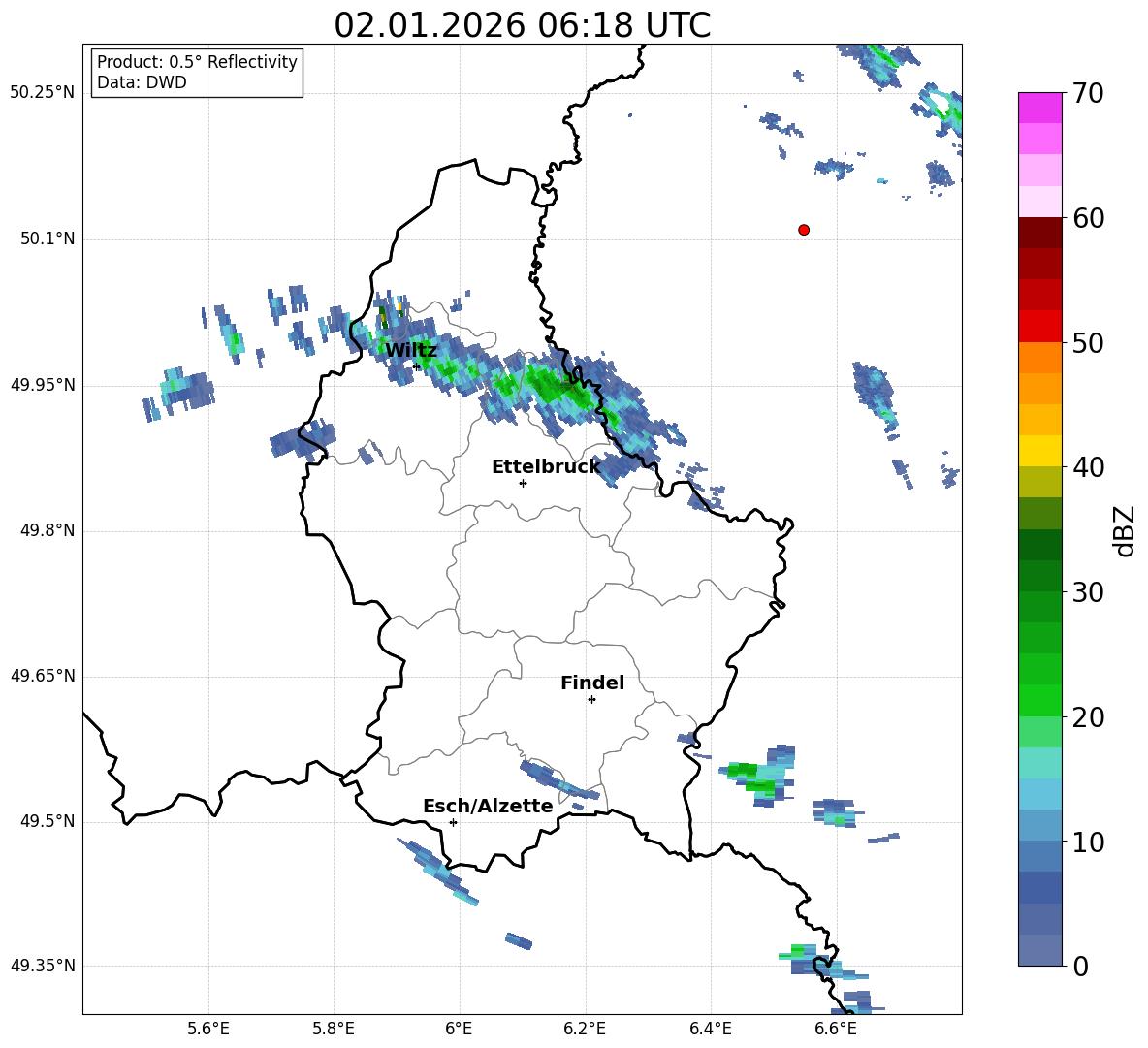Click the 50.25°N latitude label
The height and width of the screenshot is (1048, 1148).
click(x=43, y=92)
